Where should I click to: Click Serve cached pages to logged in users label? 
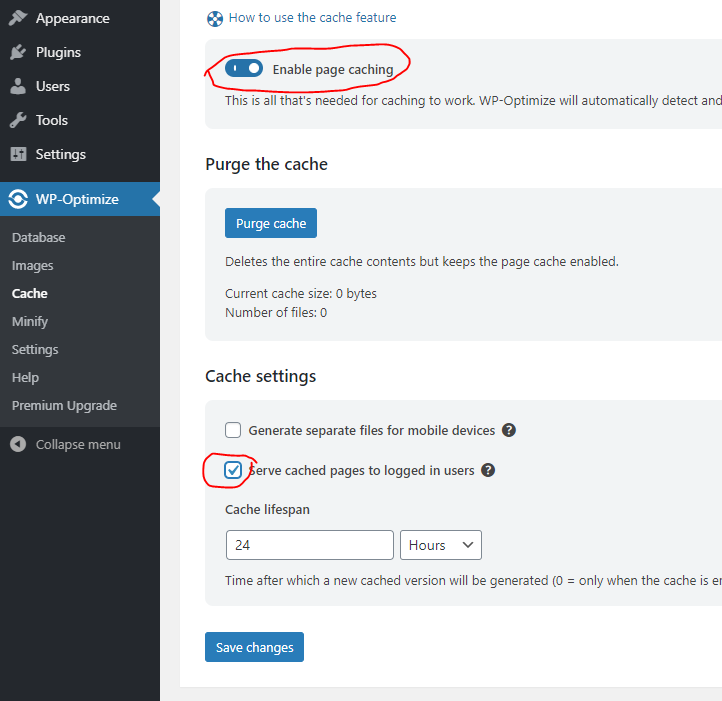[361, 470]
